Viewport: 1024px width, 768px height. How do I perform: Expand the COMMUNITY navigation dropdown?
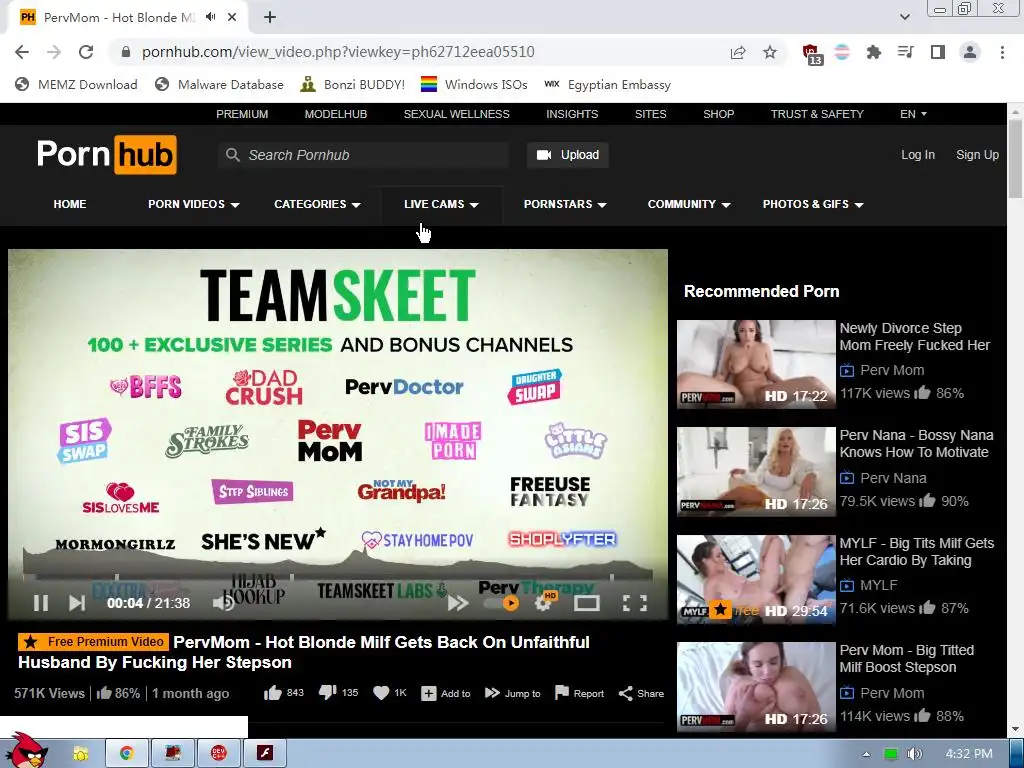click(689, 204)
